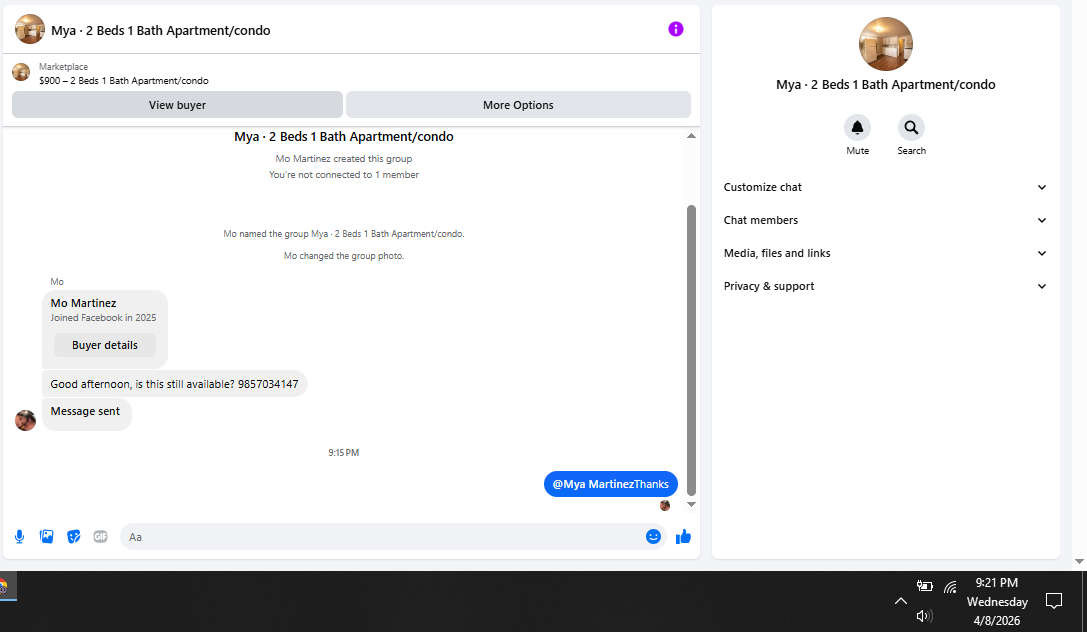Click the '@Mya MartinezThanks' sent message
Screen dimensions: 1087x632
[611, 484]
